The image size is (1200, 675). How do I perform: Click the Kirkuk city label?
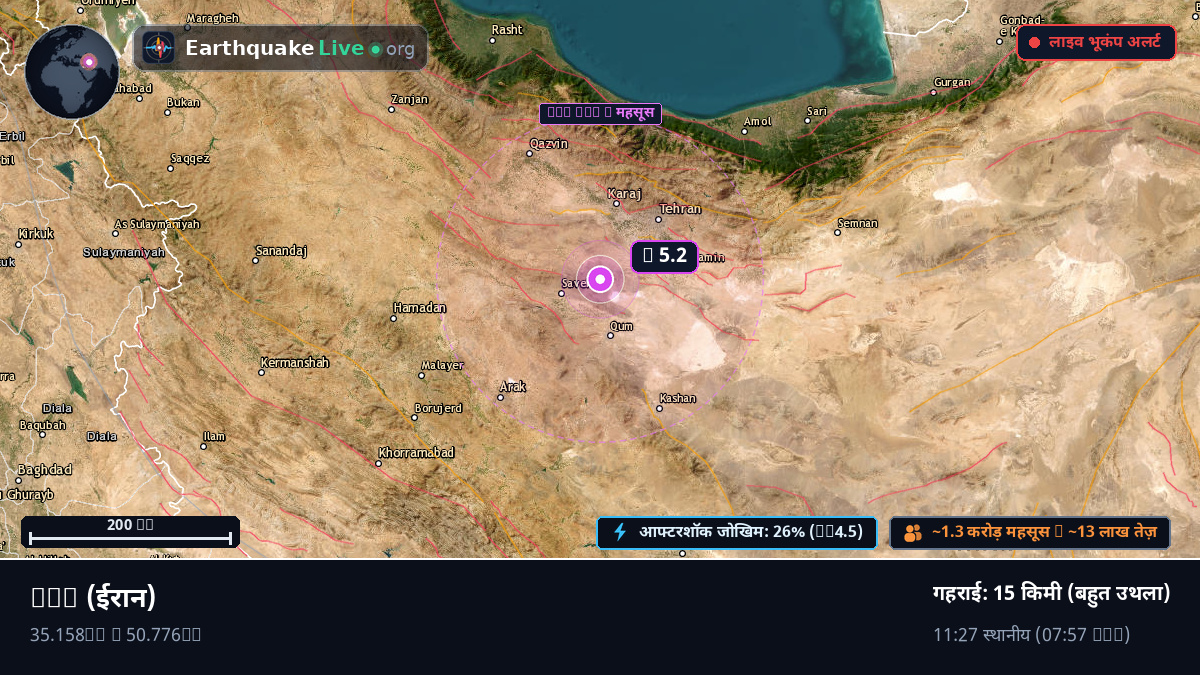click(x=35, y=233)
